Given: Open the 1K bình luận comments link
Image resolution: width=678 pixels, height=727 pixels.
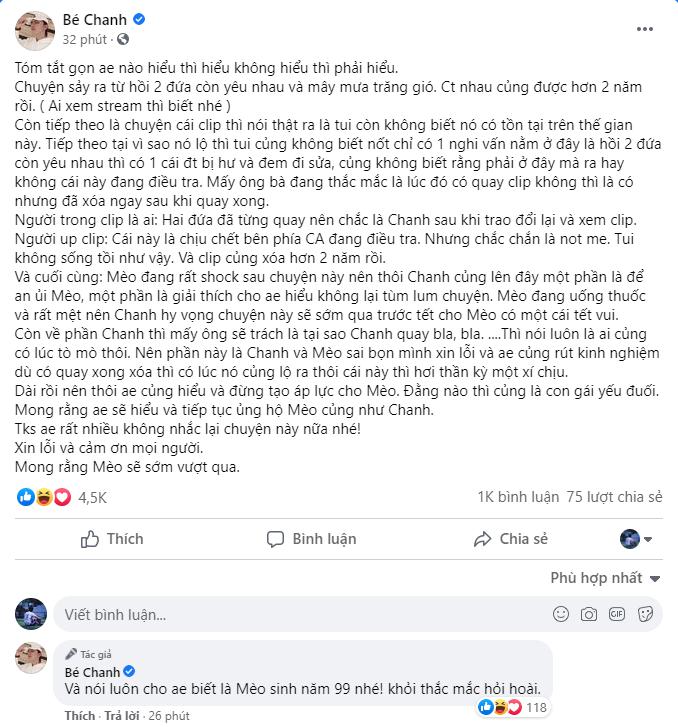Looking at the screenshot, I should pyautogui.click(x=517, y=497).
